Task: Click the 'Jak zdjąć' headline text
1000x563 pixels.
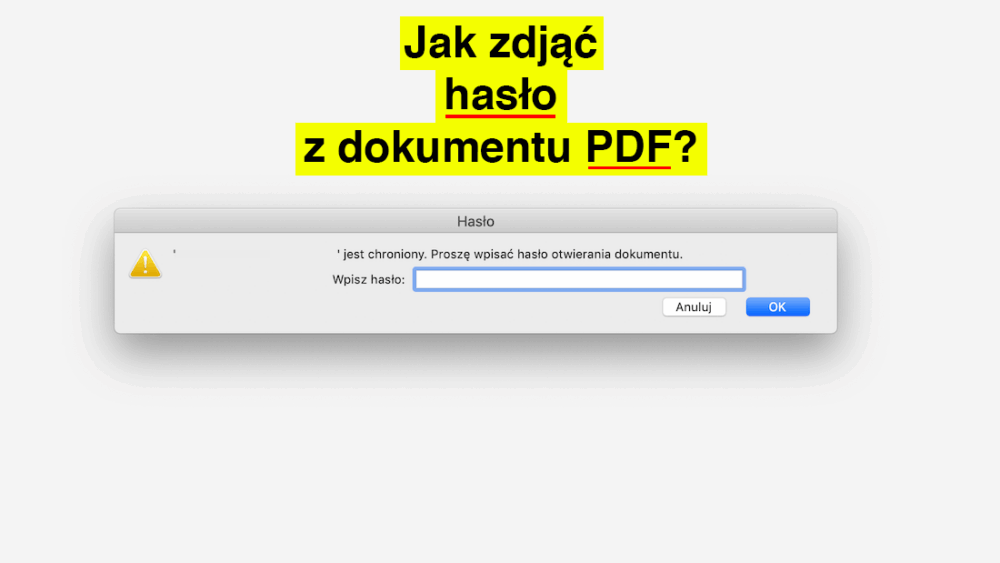Action: 501,43
